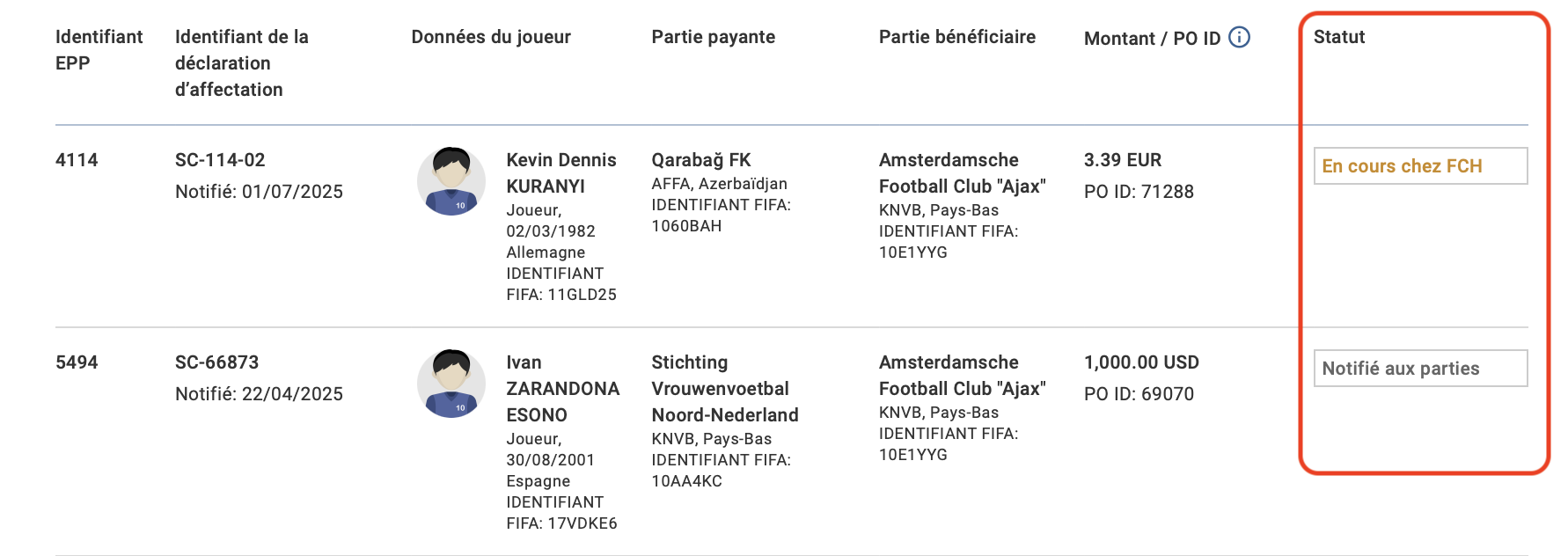Screen dimensions: 1568x556
Task: Click the 3.39 EUR amount
Action: click(1122, 160)
